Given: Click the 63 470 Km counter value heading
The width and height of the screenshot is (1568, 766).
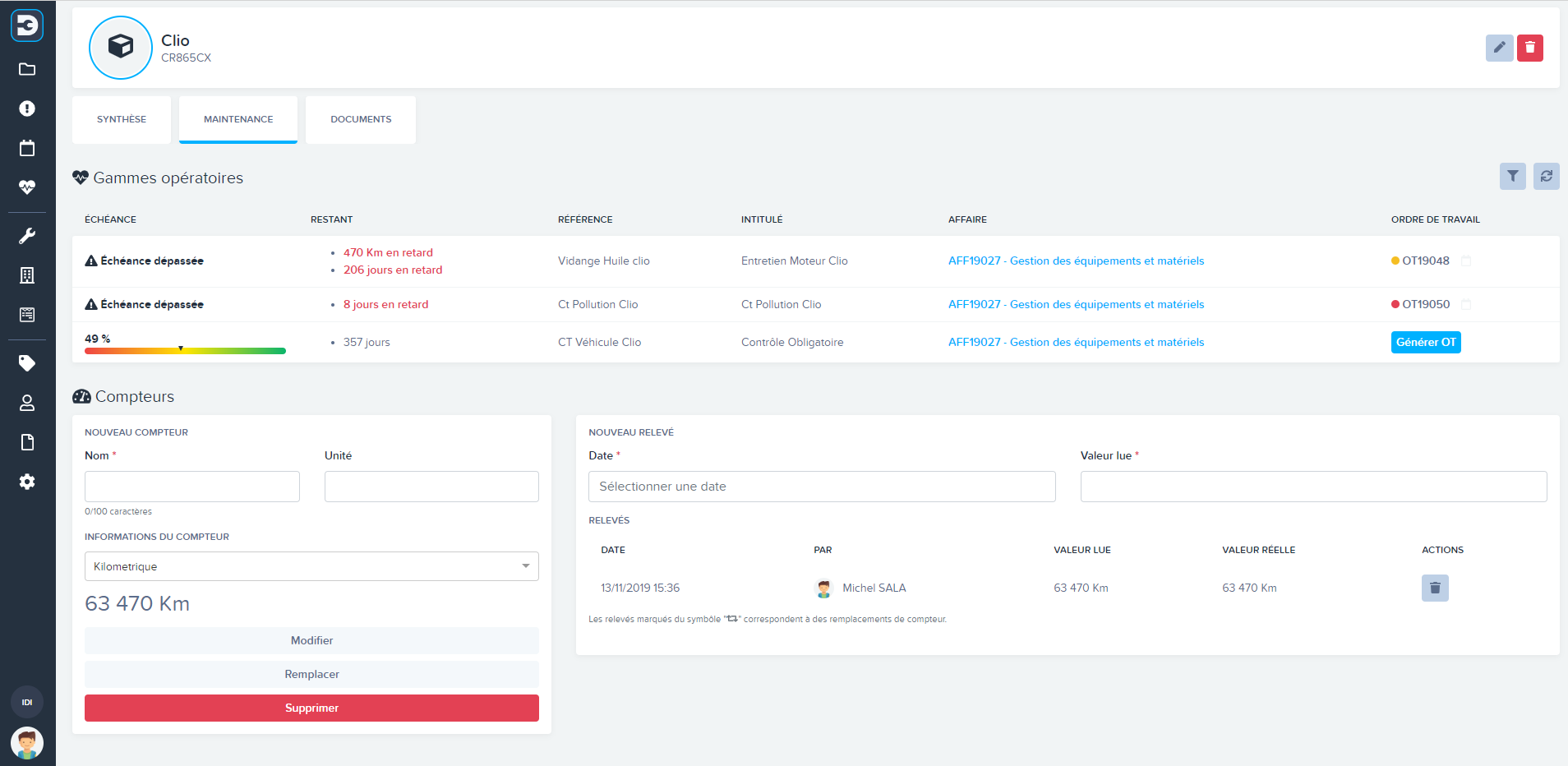Looking at the screenshot, I should (x=137, y=603).
